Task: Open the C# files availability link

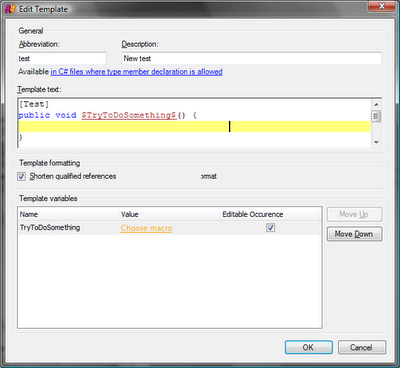Action: pos(136,72)
